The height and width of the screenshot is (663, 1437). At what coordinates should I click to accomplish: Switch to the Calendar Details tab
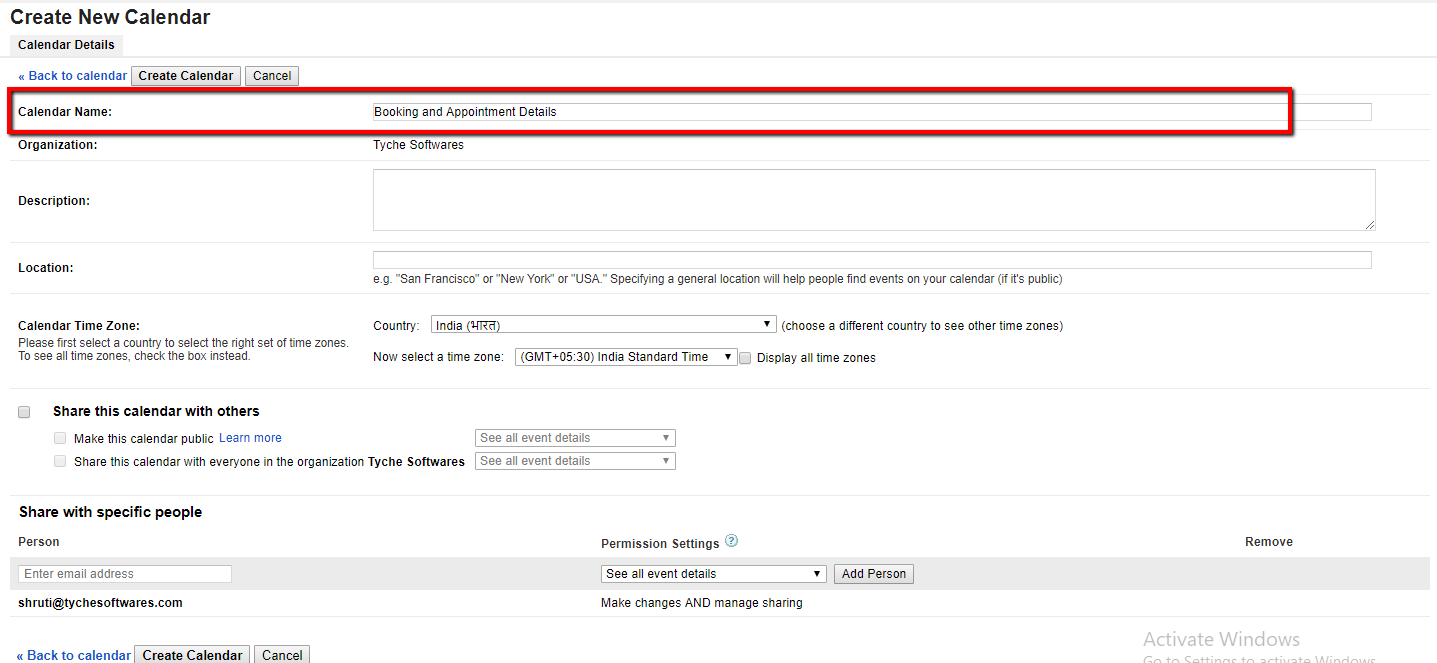[x=65, y=44]
